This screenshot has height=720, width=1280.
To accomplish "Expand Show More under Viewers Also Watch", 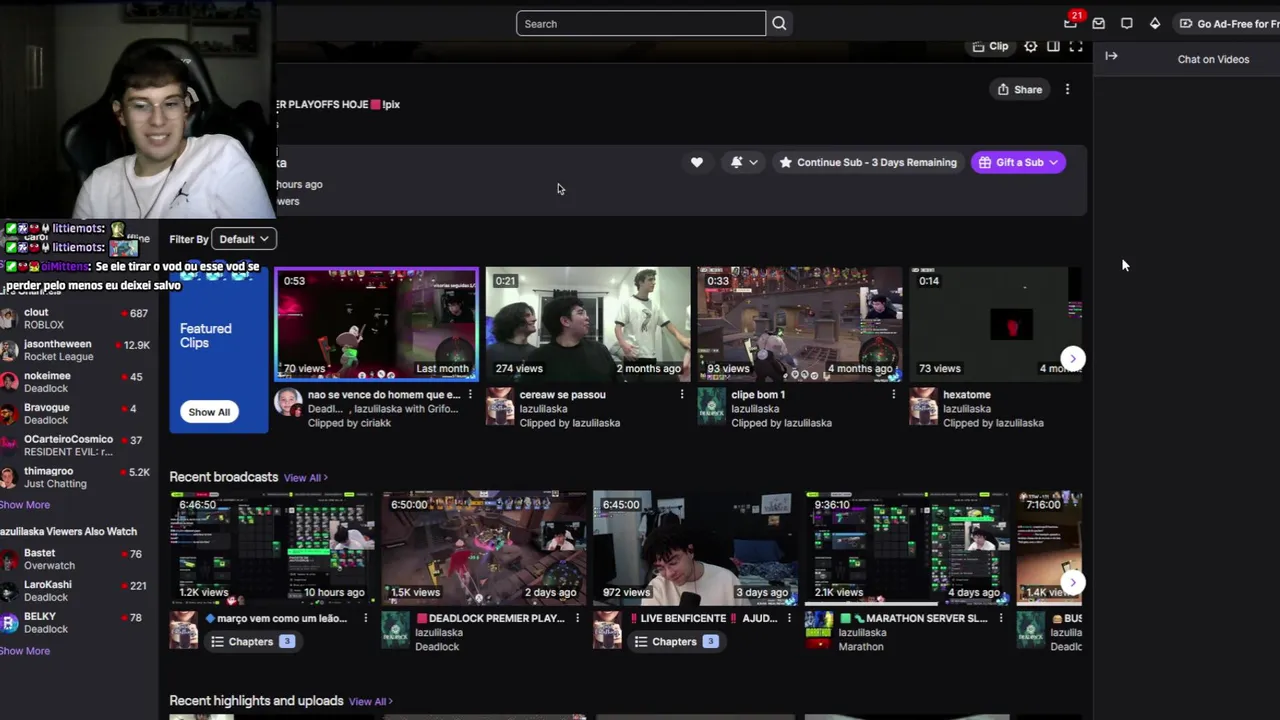I will [25, 651].
